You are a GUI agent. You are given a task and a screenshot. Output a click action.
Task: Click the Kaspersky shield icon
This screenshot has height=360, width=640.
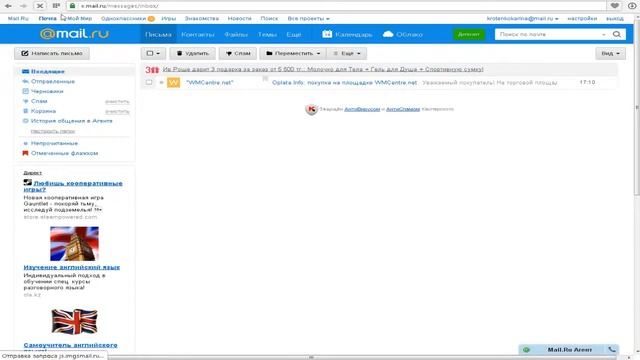tap(311, 109)
